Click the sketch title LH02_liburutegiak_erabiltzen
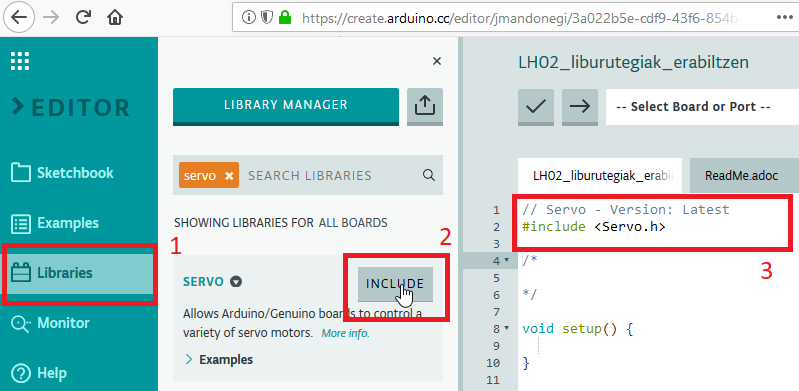Image resolution: width=799 pixels, height=391 pixels. pyautogui.click(x=633, y=62)
